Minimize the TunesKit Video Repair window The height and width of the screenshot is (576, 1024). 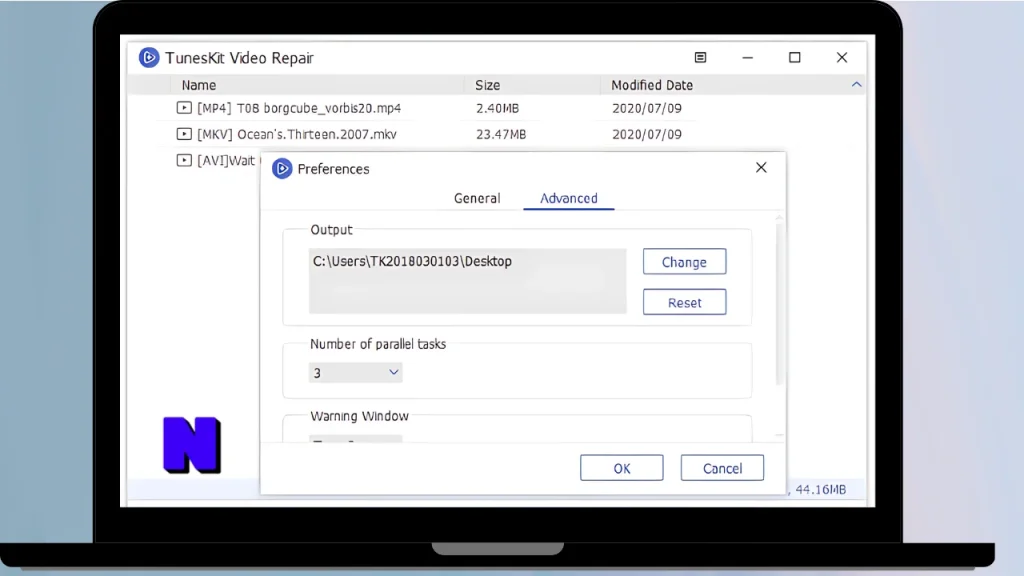(x=748, y=57)
